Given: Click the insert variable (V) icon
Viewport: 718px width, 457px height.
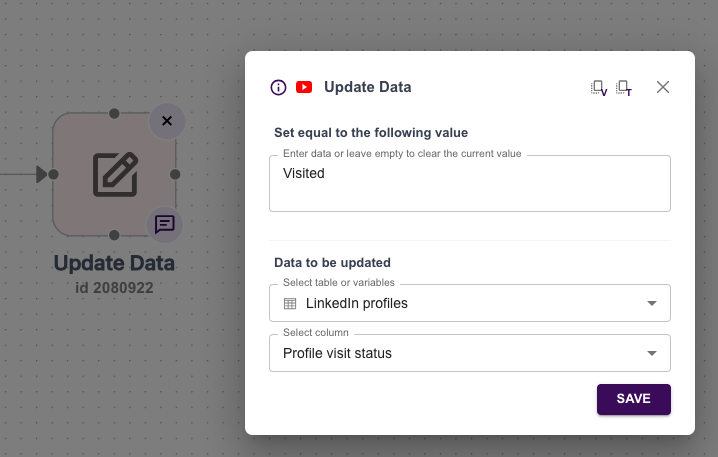Looking at the screenshot, I should (599, 88).
